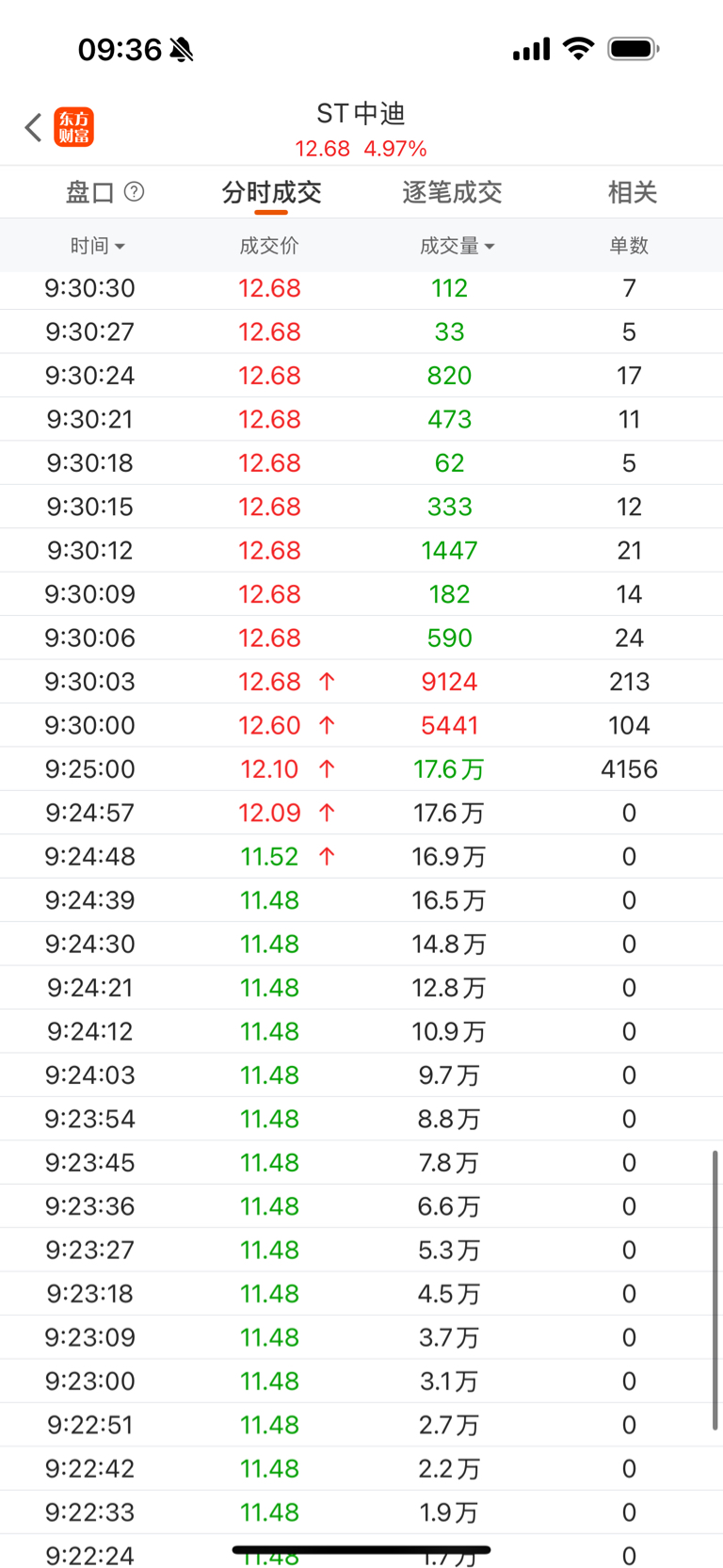The image size is (723, 1568).
Task: Tap the up arrow on the 9:25:00 row
Action: (x=327, y=769)
